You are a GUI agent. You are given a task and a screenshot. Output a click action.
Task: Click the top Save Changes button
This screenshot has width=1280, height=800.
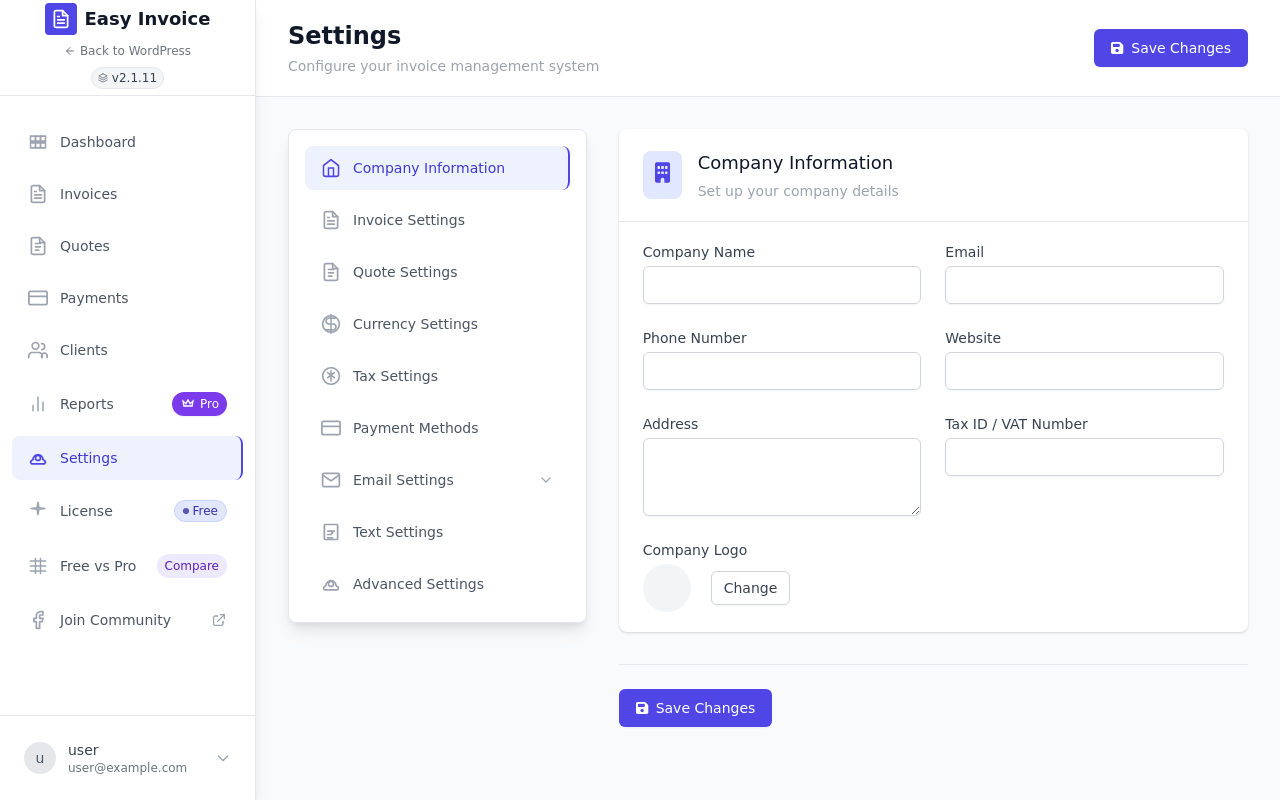pyautogui.click(x=1171, y=48)
